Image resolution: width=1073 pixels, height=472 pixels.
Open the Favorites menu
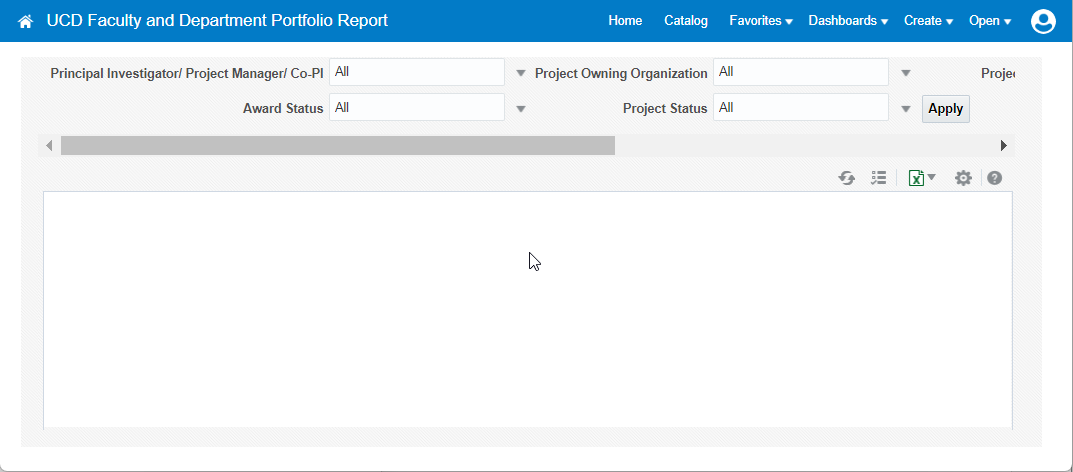point(760,21)
